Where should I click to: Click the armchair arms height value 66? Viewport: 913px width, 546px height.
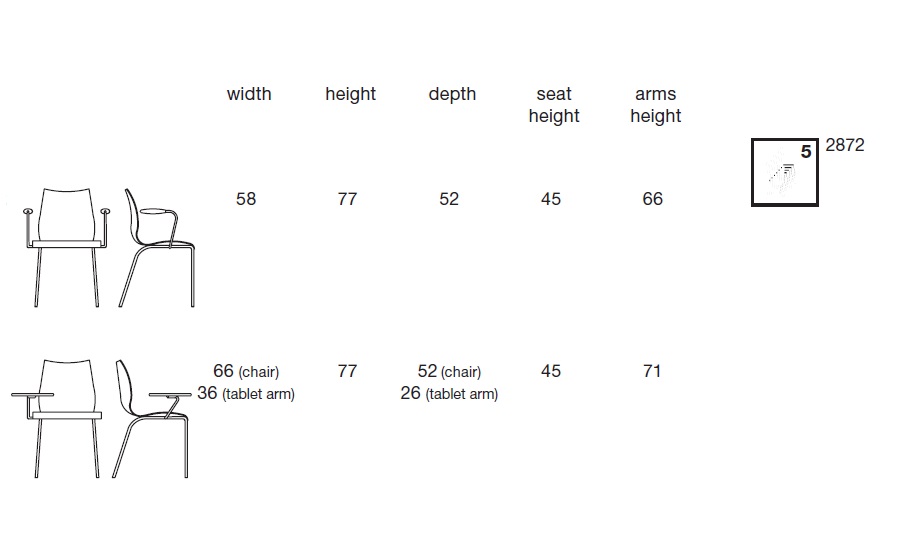coord(653,199)
